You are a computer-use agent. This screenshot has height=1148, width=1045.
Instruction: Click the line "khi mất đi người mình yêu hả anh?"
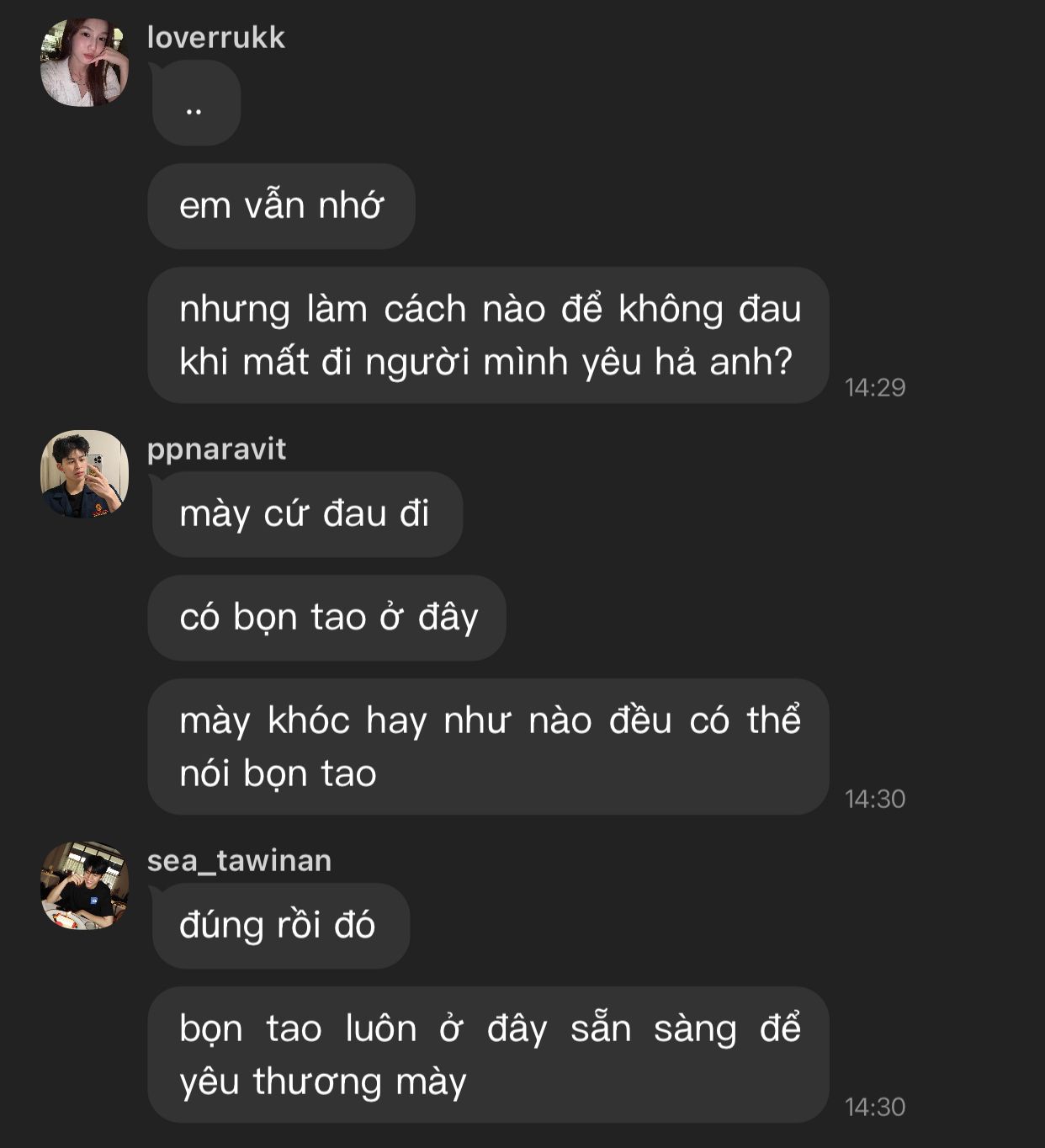[485, 362]
